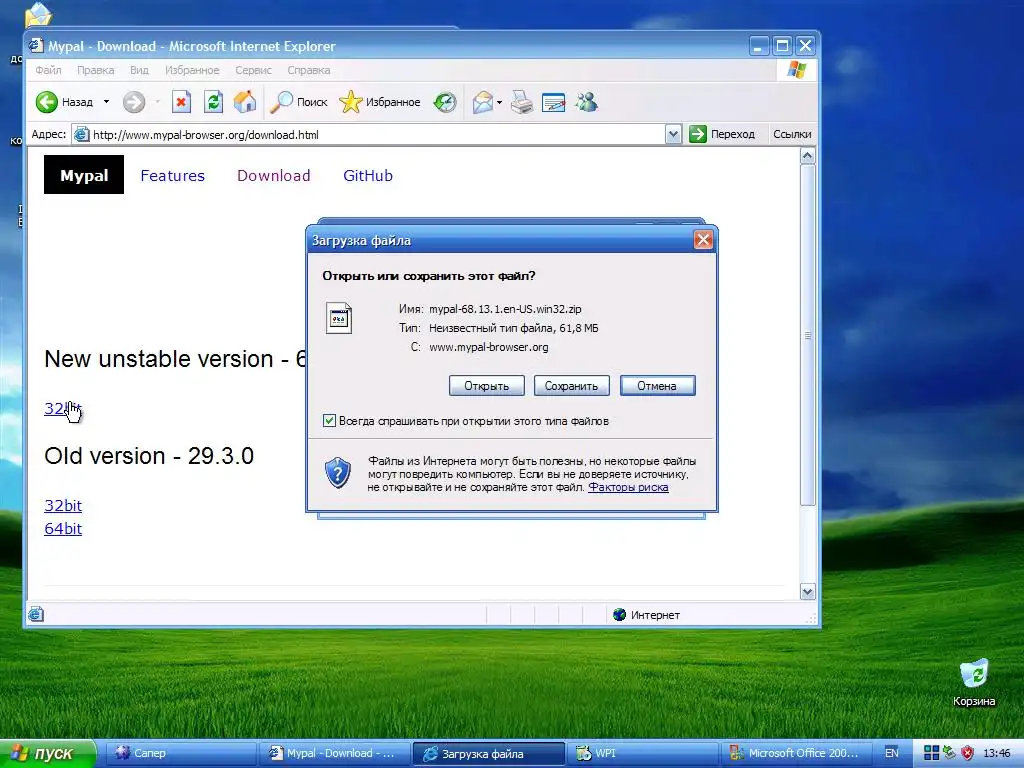Click the EN language indicator
This screenshot has width=1024, height=768.
click(x=891, y=753)
